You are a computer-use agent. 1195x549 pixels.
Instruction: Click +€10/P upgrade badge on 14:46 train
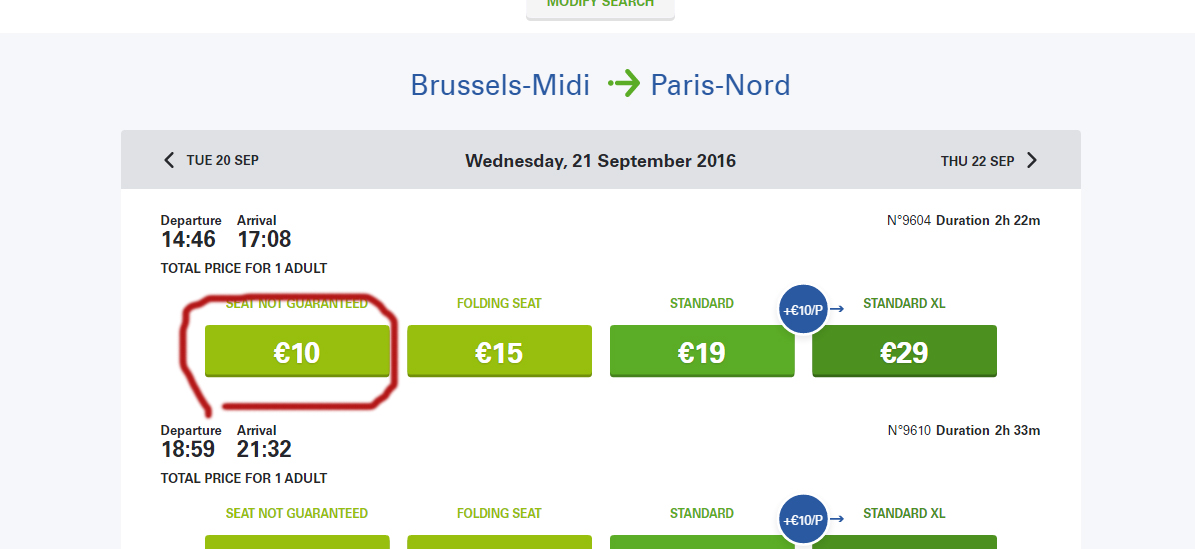[x=803, y=310]
